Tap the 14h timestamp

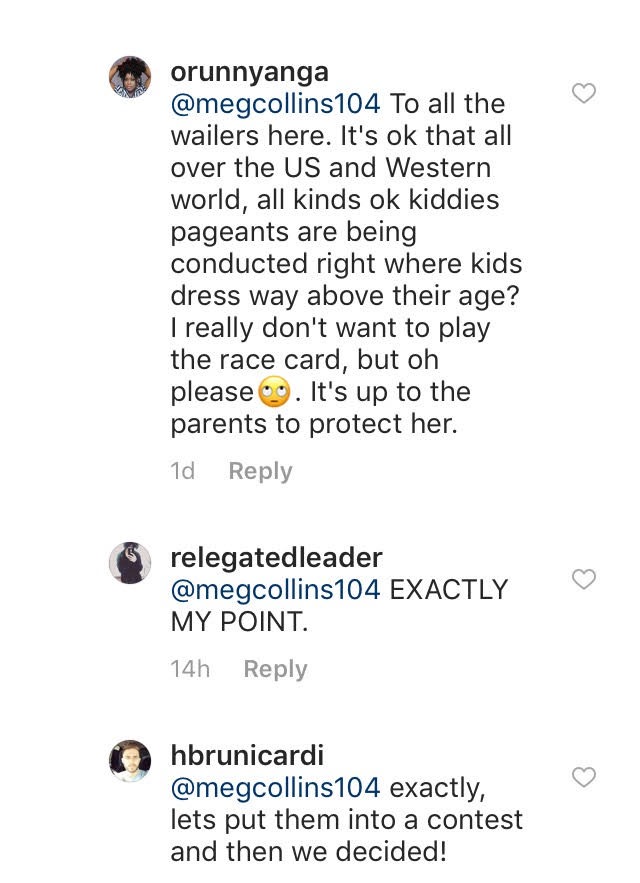[x=190, y=669]
